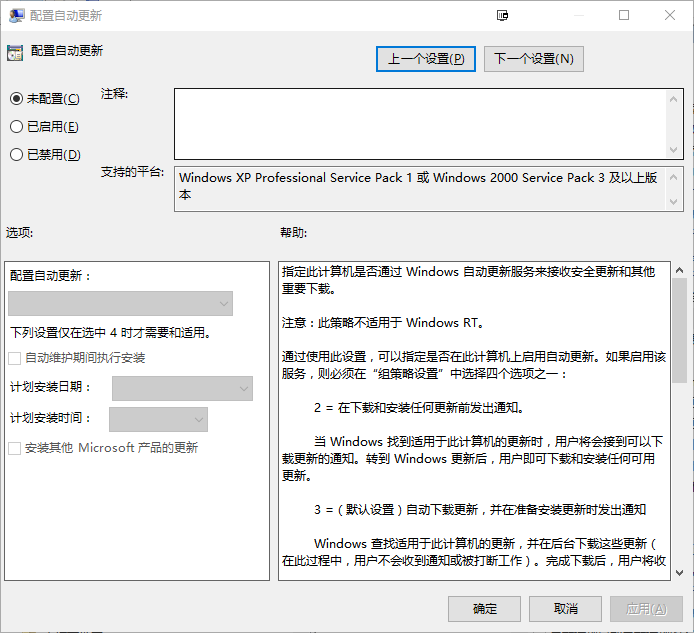This screenshot has height=633, width=694.
Task: Enable 安装其他 Microsoft 产品的更新 checkbox
Action: tap(15, 448)
